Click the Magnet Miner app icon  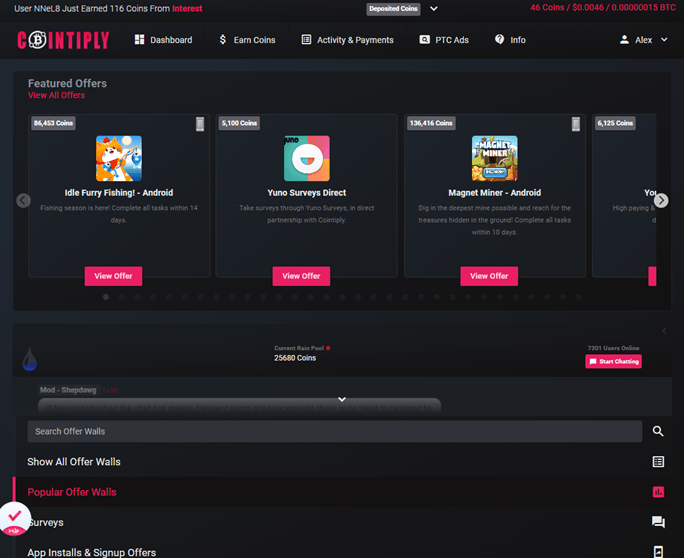[x=495, y=158]
